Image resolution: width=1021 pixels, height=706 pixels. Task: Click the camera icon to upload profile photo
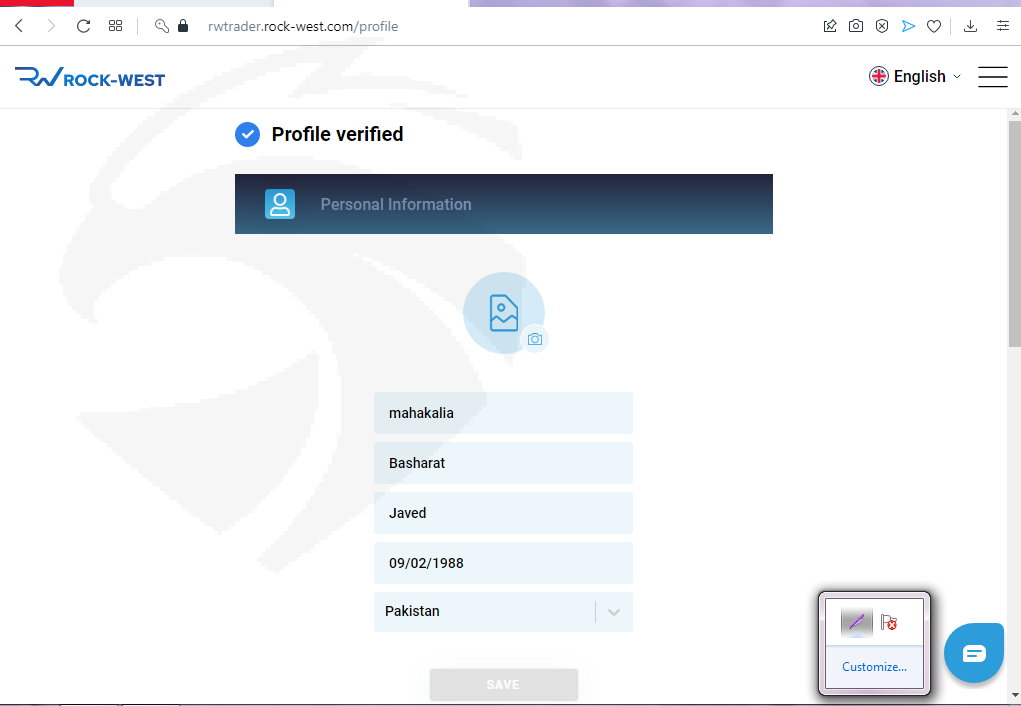(x=535, y=340)
